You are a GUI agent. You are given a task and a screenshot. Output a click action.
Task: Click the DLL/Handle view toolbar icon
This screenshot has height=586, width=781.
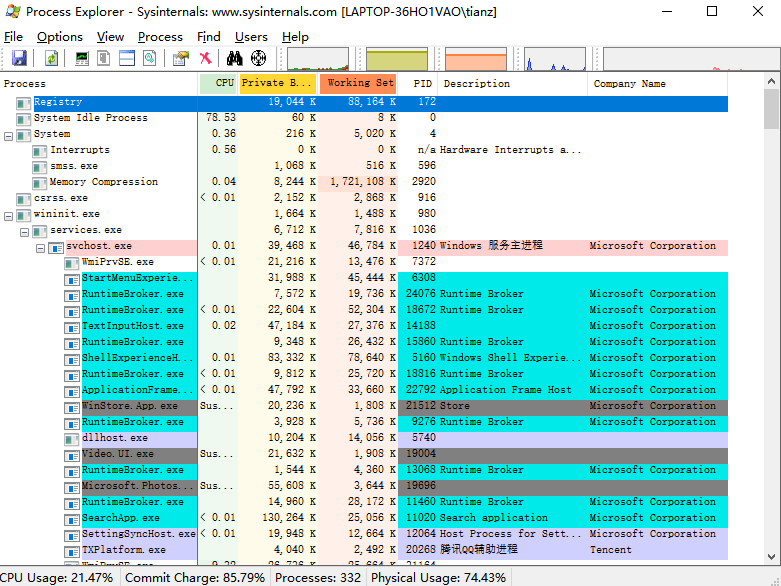click(x=149, y=58)
